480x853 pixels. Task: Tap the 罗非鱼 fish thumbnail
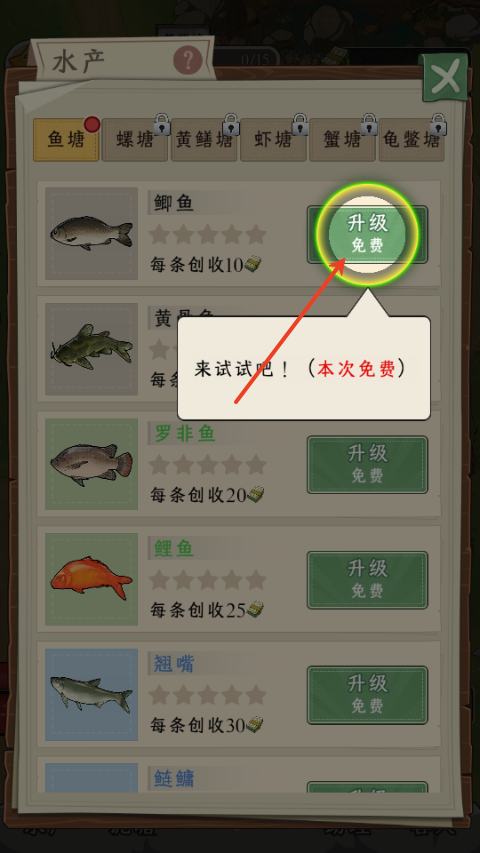tap(91, 464)
